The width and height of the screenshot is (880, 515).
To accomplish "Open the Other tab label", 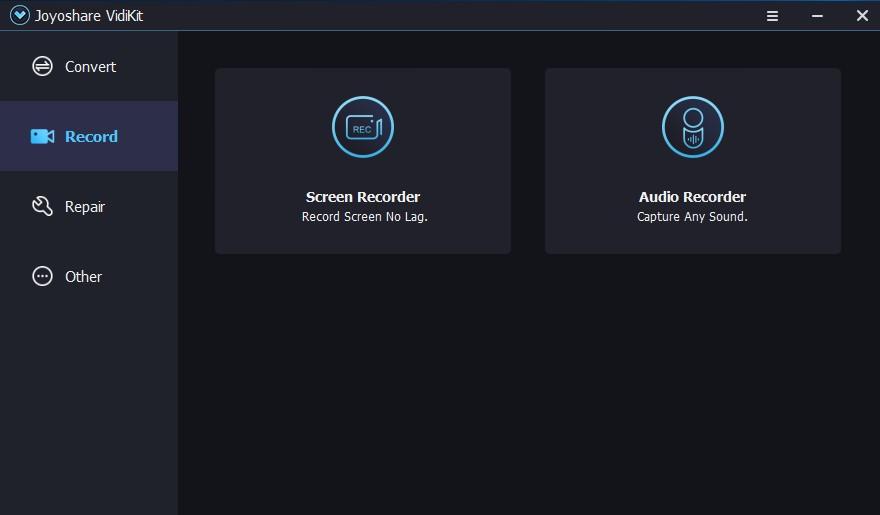I will pos(83,277).
